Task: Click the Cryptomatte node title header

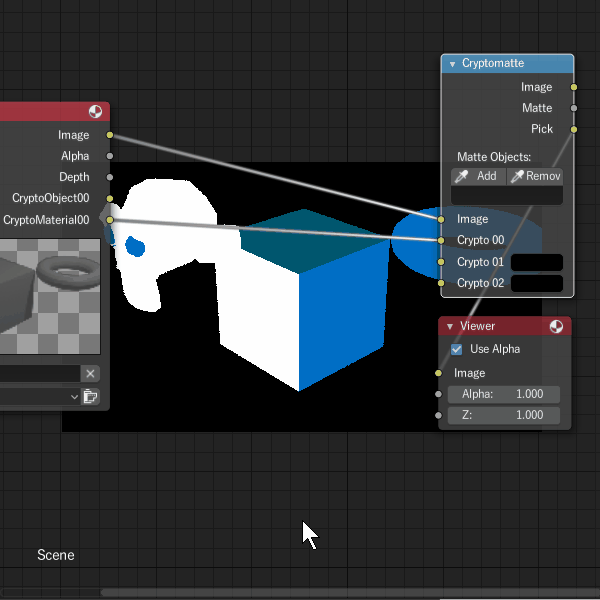Action: pyautogui.click(x=507, y=64)
